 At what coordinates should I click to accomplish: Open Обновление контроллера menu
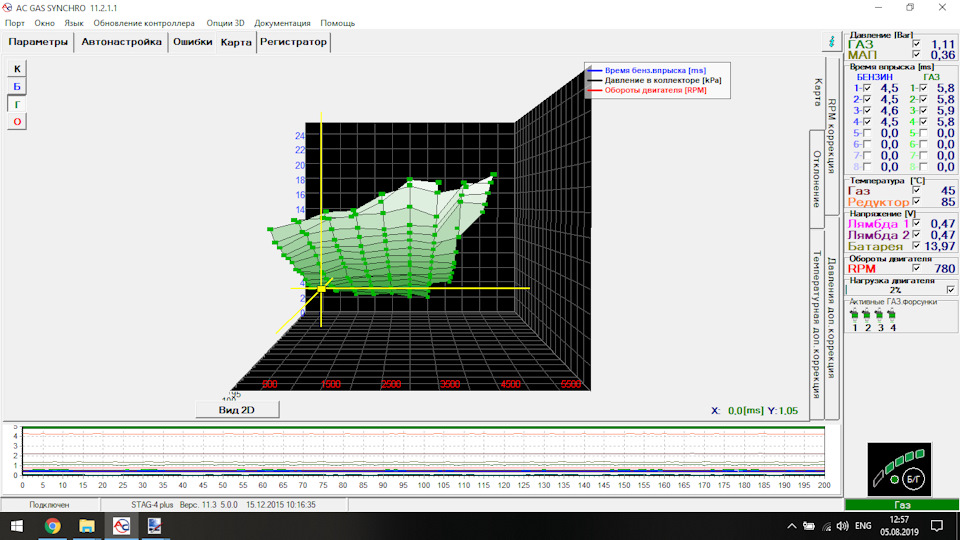144,23
